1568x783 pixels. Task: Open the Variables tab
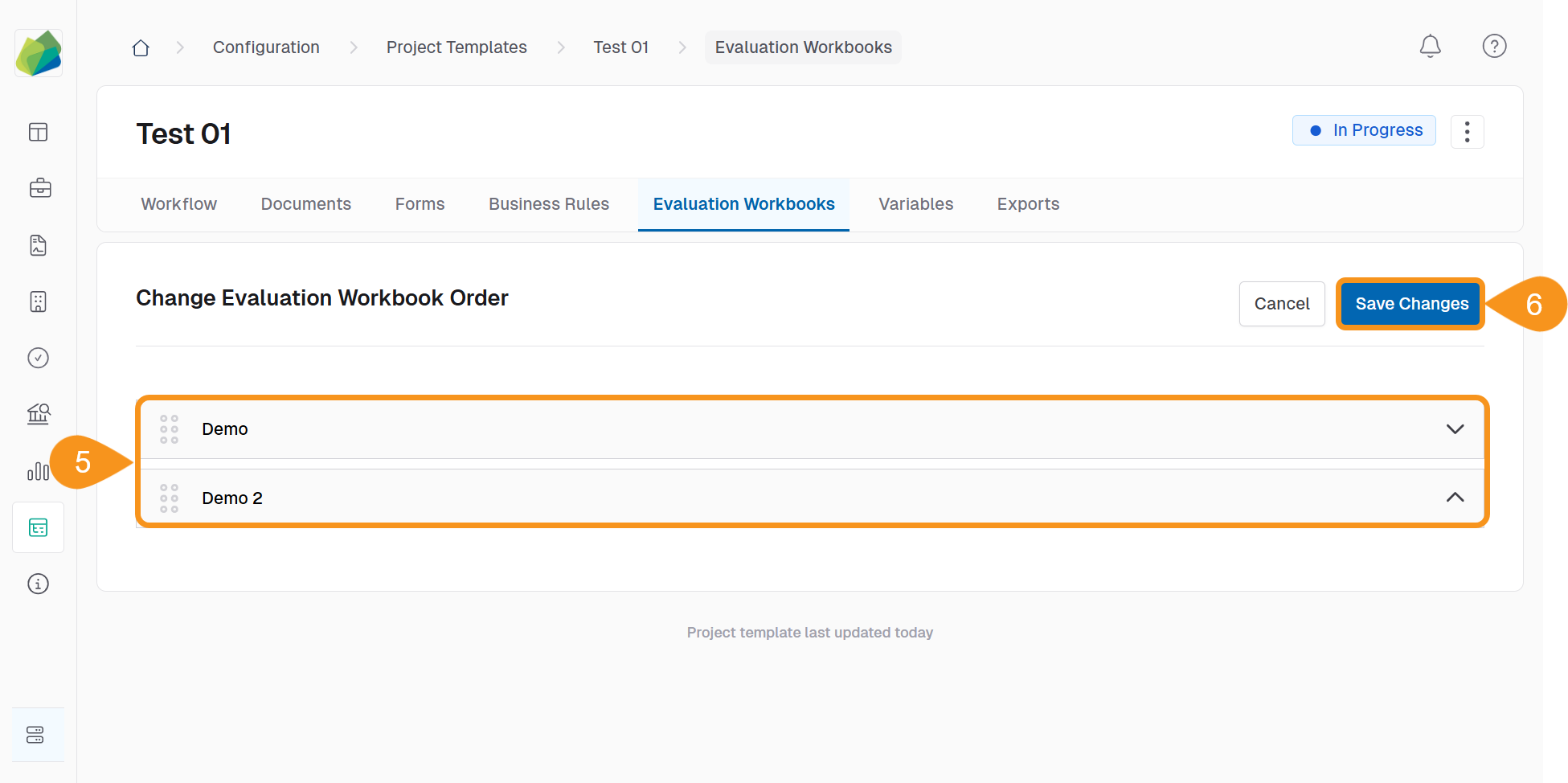(915, 204)
